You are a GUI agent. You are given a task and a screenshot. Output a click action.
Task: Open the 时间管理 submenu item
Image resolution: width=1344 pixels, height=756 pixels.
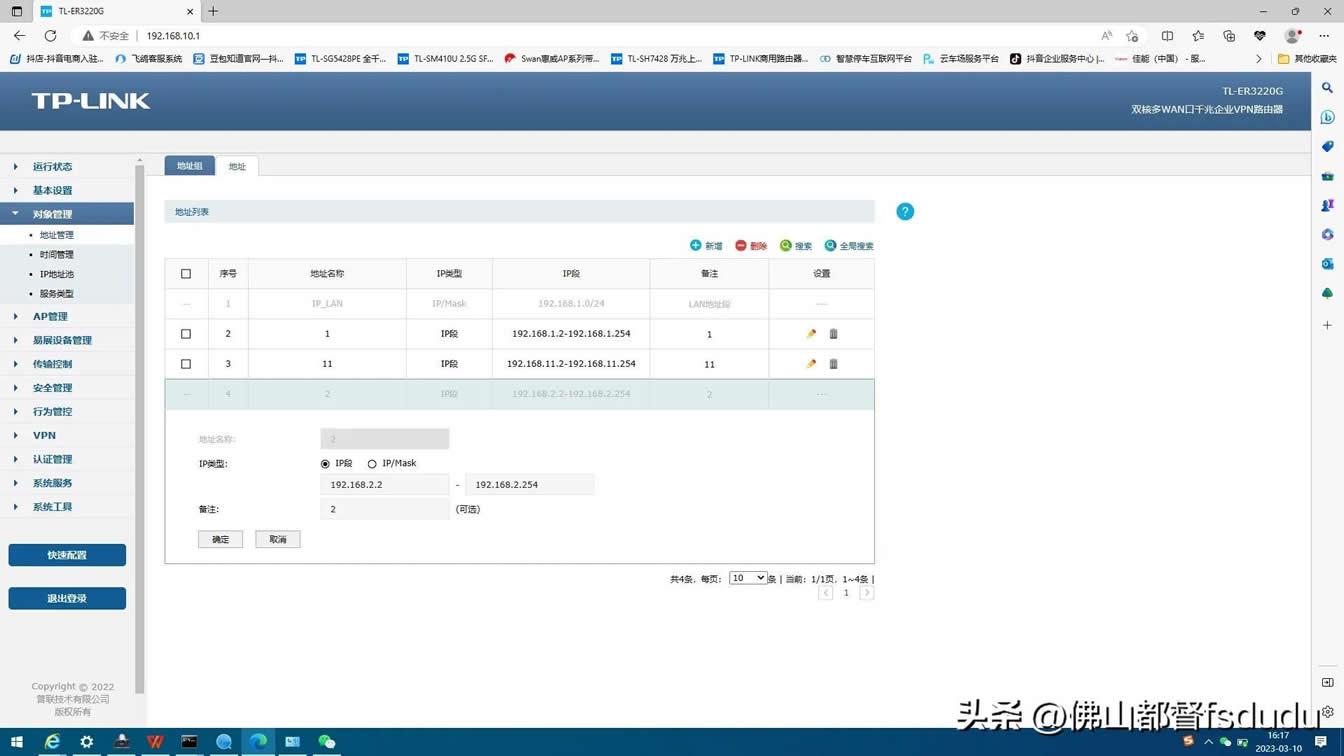point(57,255)
